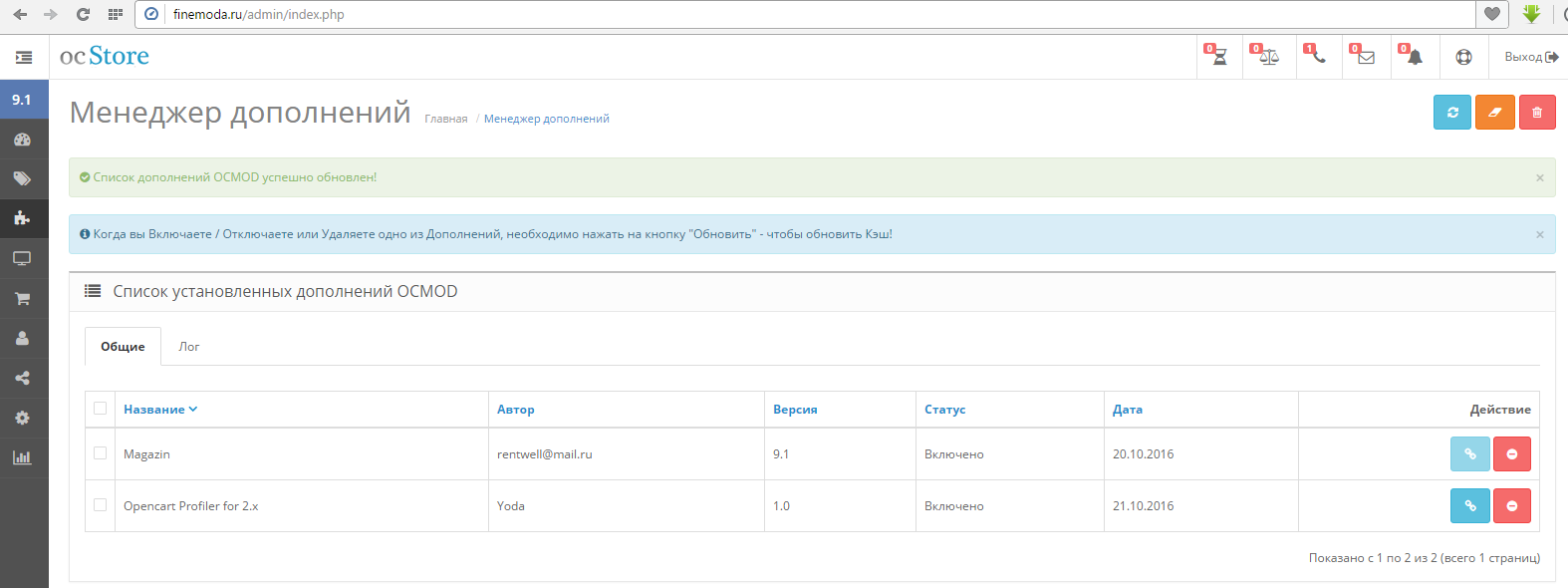Open the marketing share icon in sidebar
This screenshot has height=588, width=1568.
22,378
